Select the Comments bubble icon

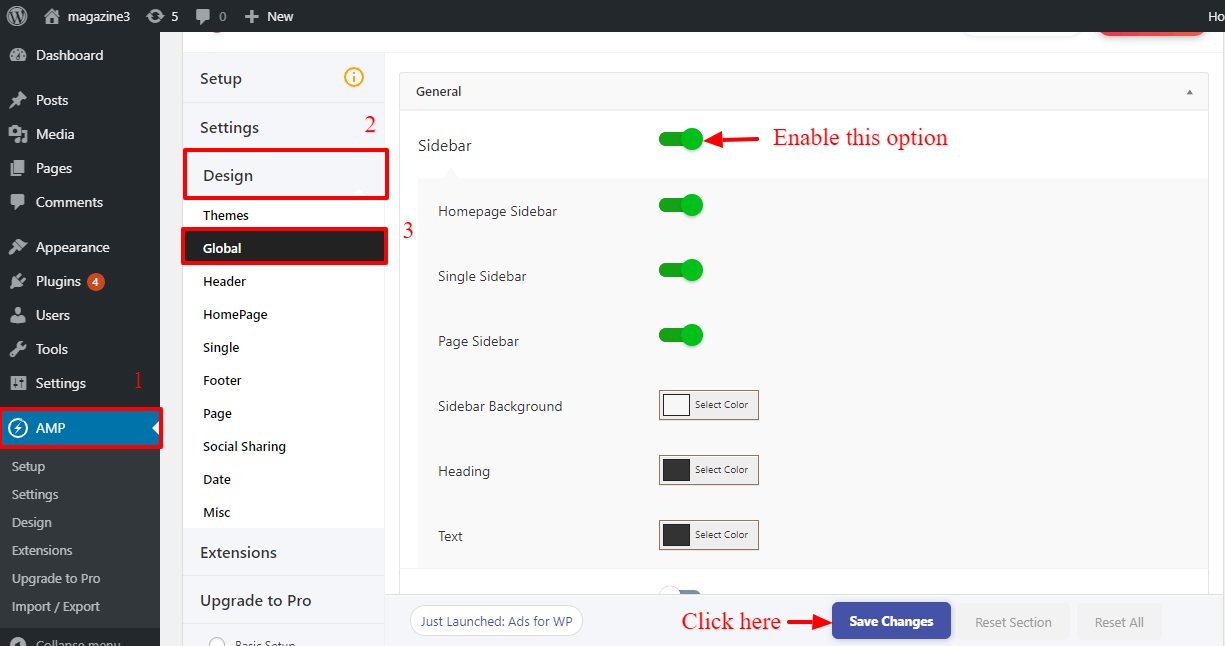(20, 202)
